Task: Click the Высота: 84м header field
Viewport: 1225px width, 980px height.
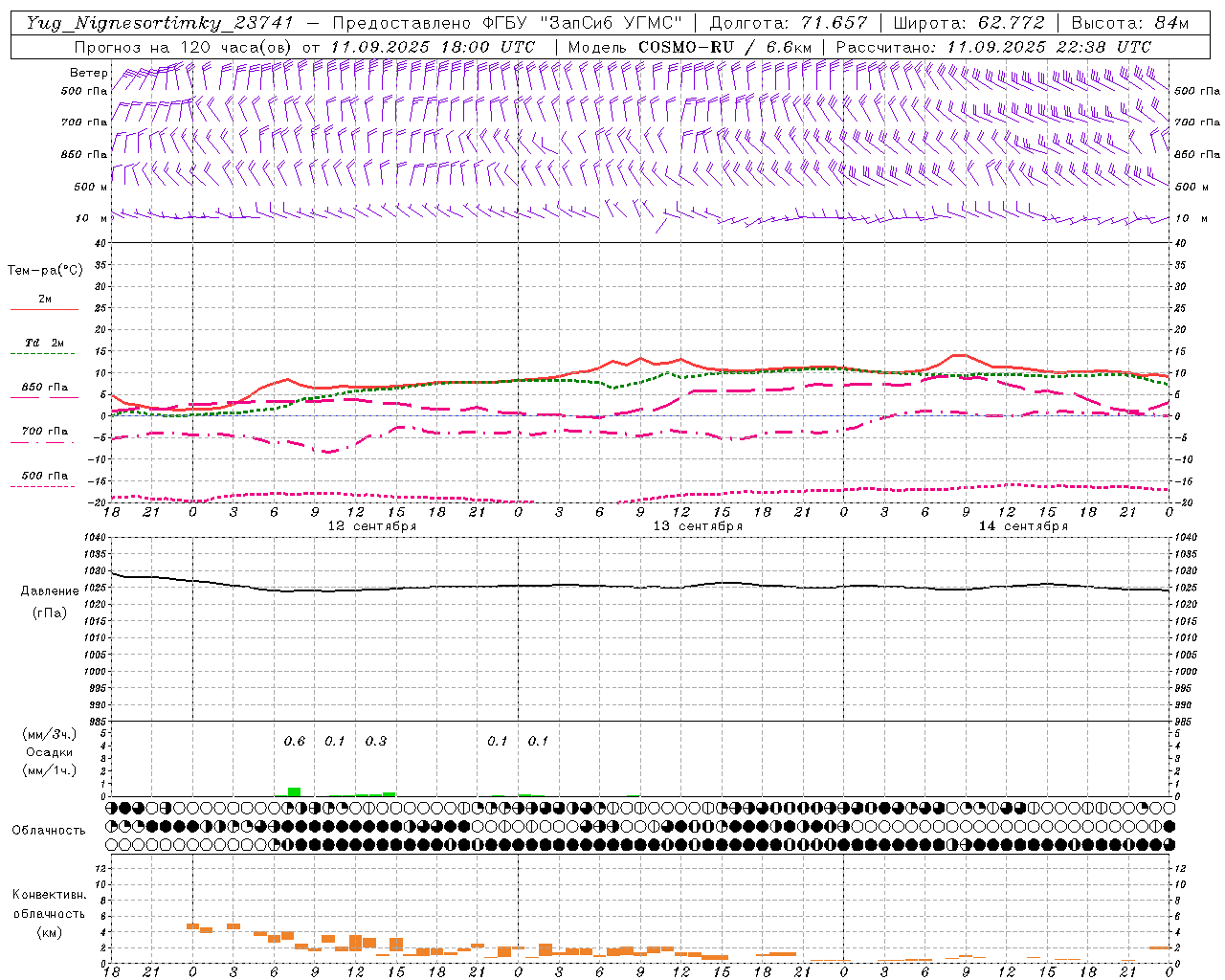Action: 1130,23
